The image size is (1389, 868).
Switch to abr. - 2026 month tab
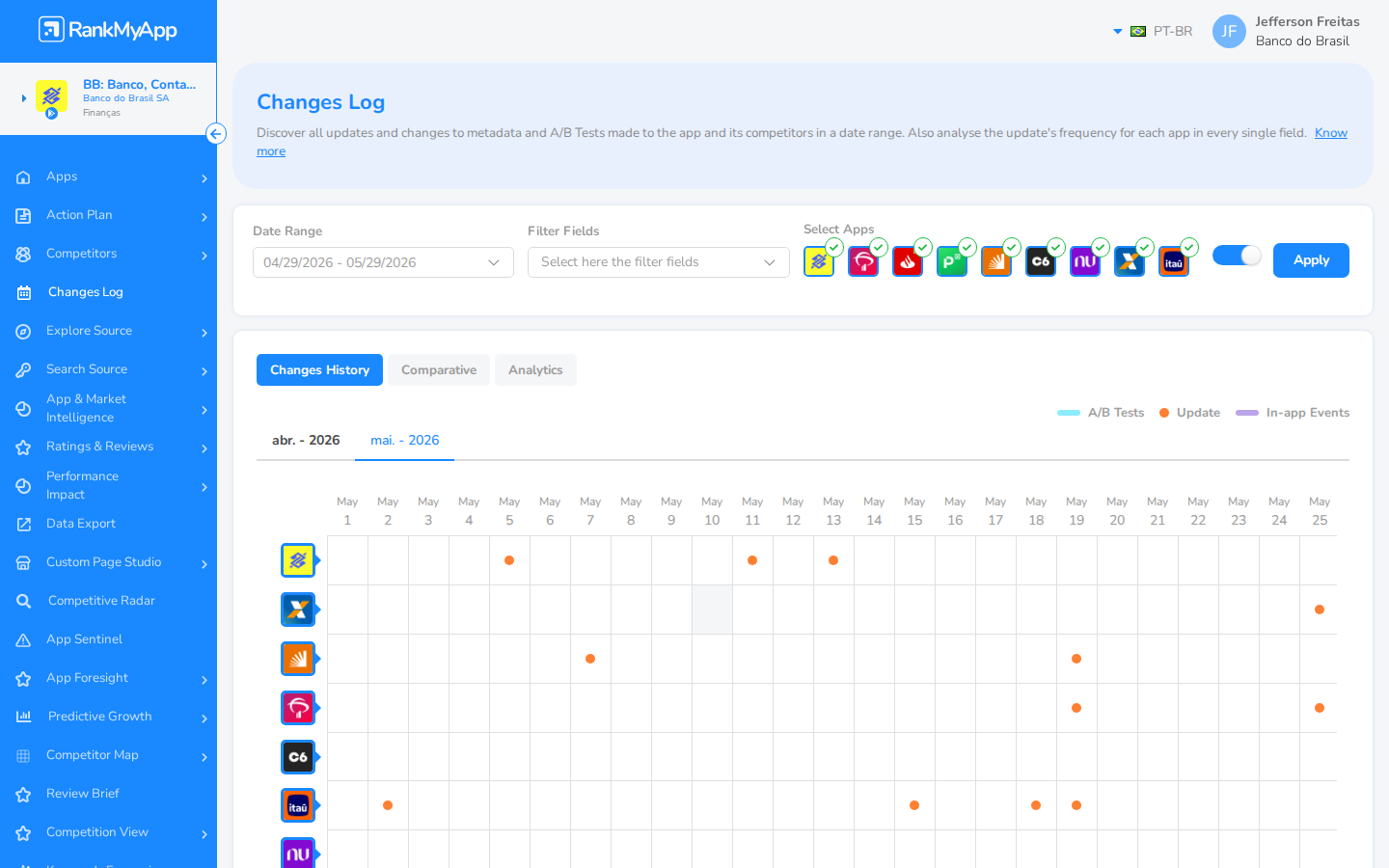pos(306,440)
